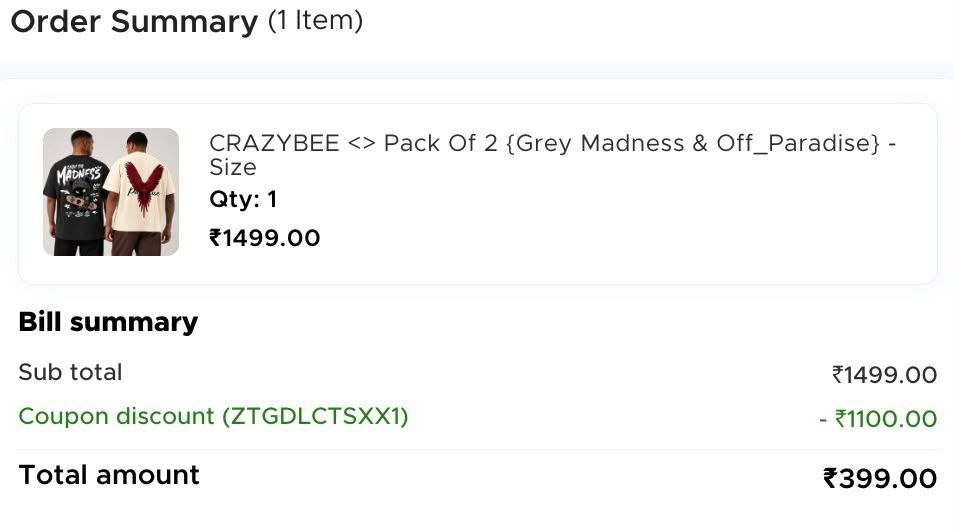This screenshot has width=954, height=532.
Task: Select the (1 Item) count label
Action: [x=315, y=21]
